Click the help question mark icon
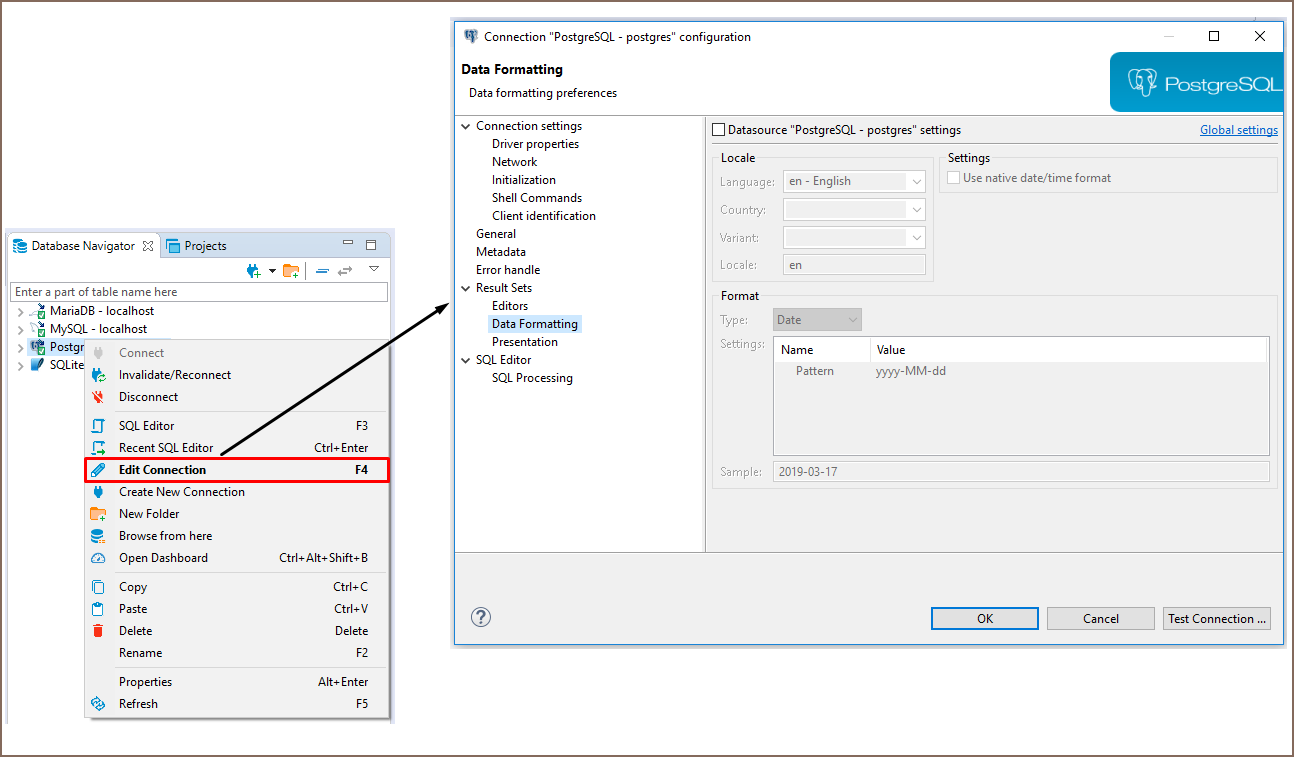Screen dimensions: 1294x757 click(x=481, y=617)
